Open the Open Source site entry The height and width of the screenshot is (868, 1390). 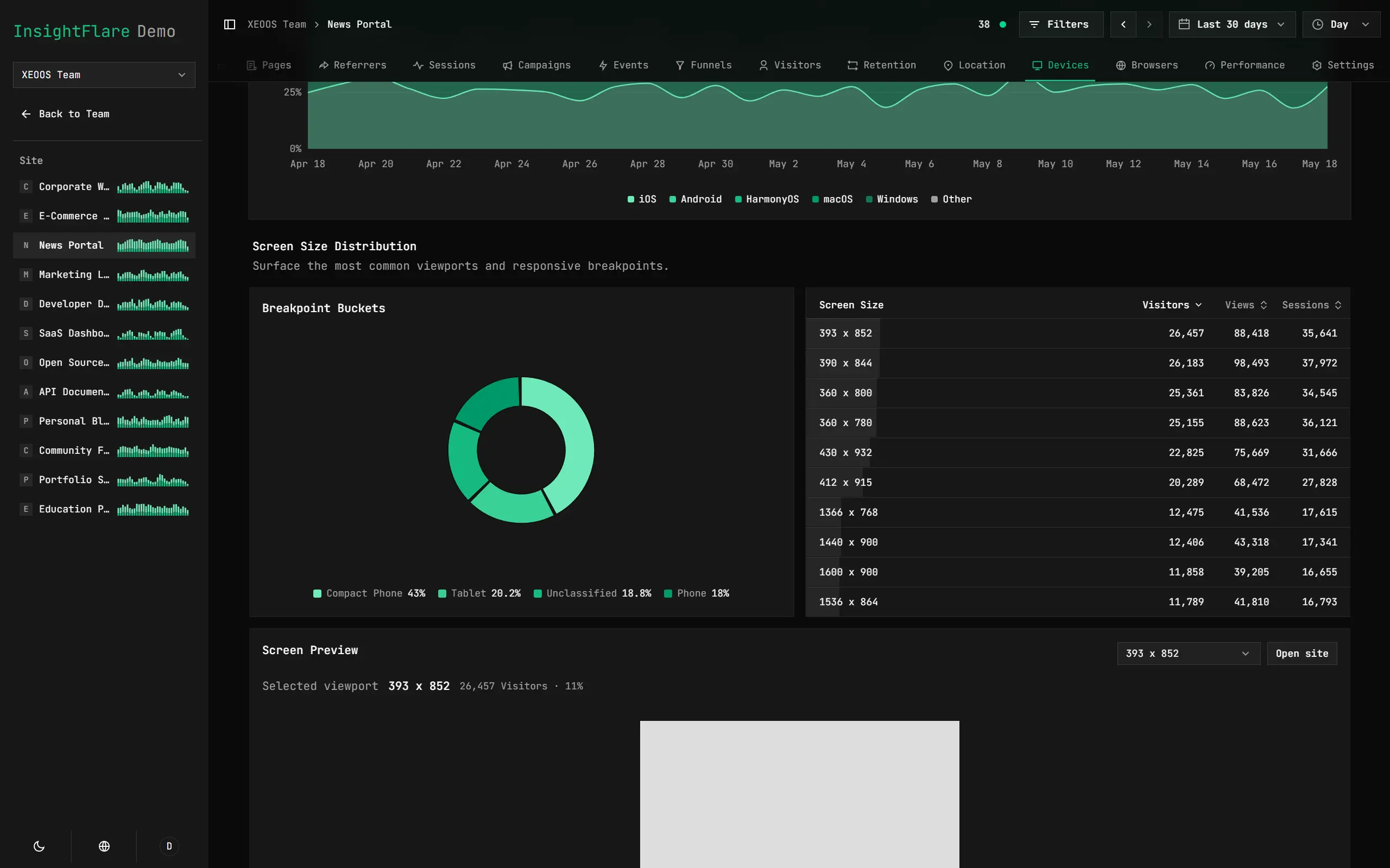(104, 363)
